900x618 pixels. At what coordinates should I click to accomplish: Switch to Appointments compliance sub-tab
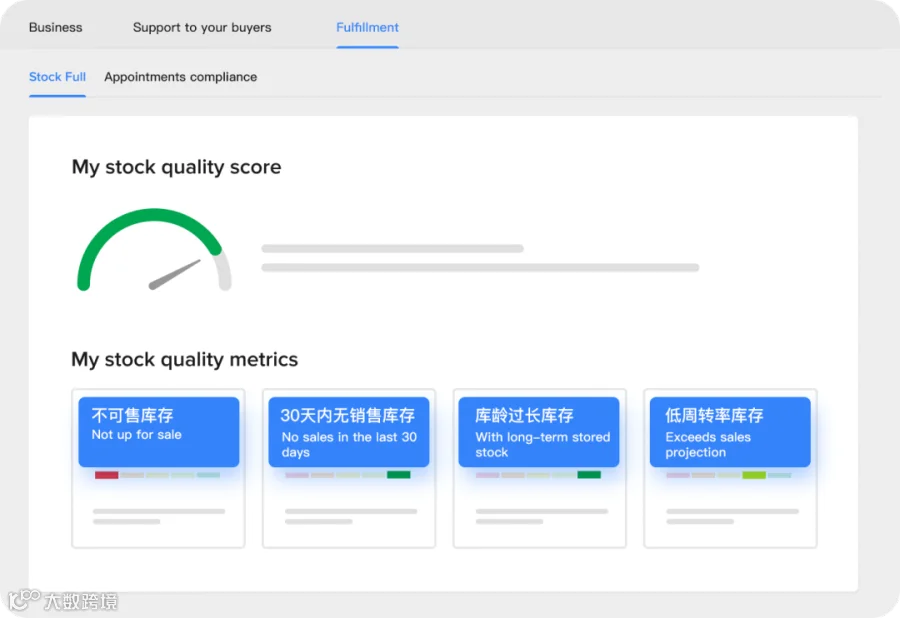[x=181, y=77]
